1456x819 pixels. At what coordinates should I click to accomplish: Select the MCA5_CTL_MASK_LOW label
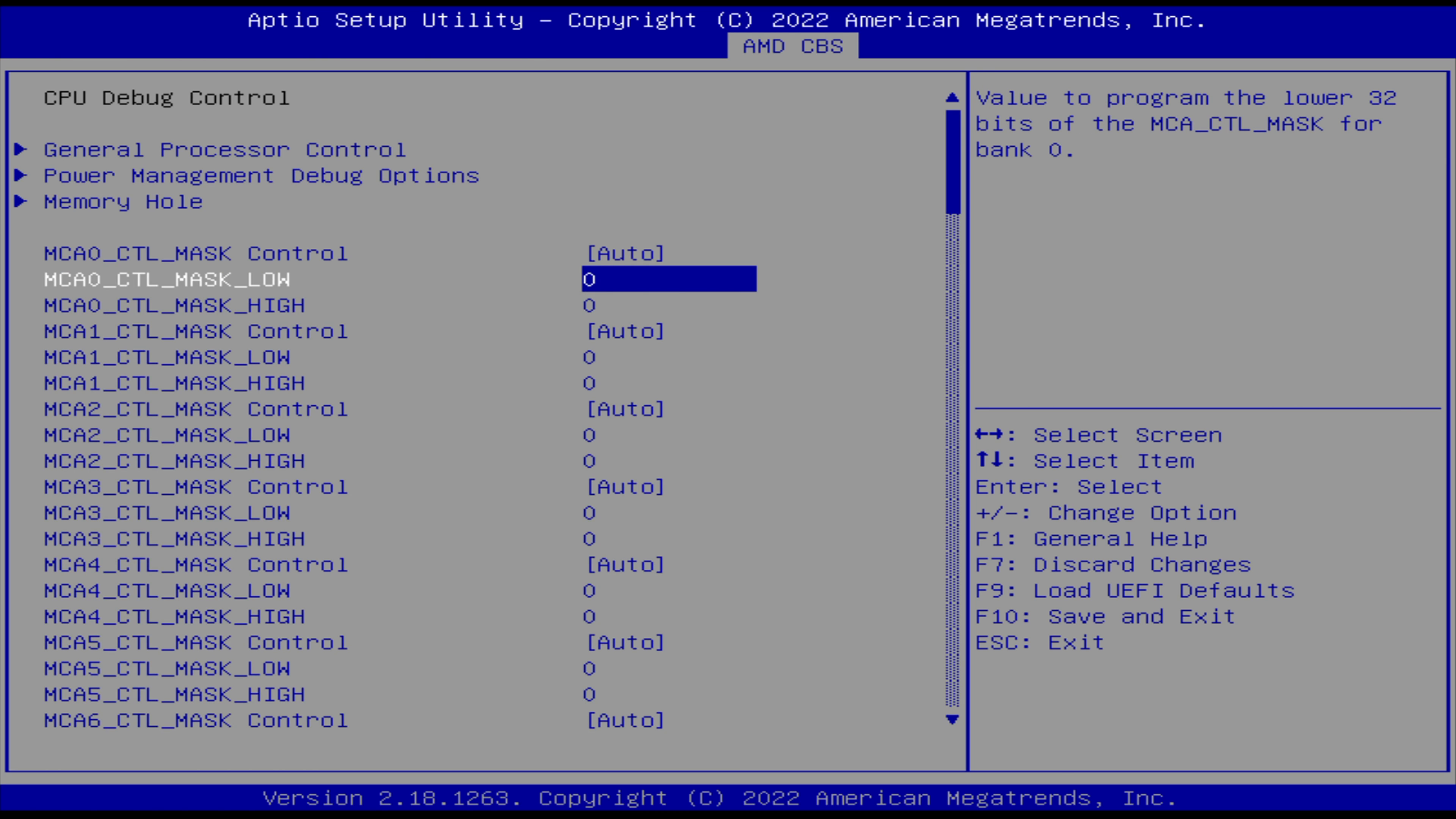tap(167, 668)
